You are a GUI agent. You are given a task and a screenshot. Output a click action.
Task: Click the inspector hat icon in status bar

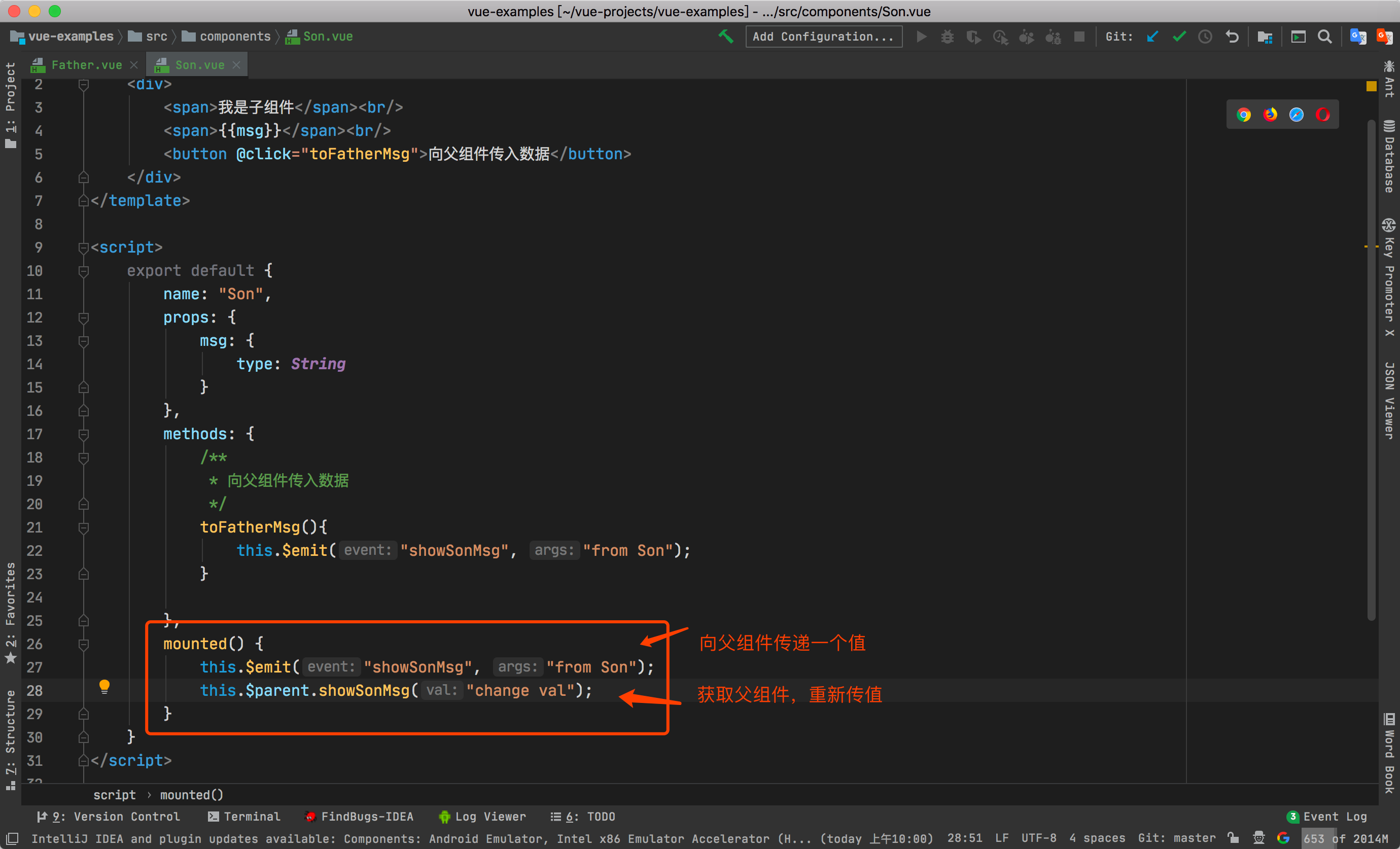(x=1258, y=838)
